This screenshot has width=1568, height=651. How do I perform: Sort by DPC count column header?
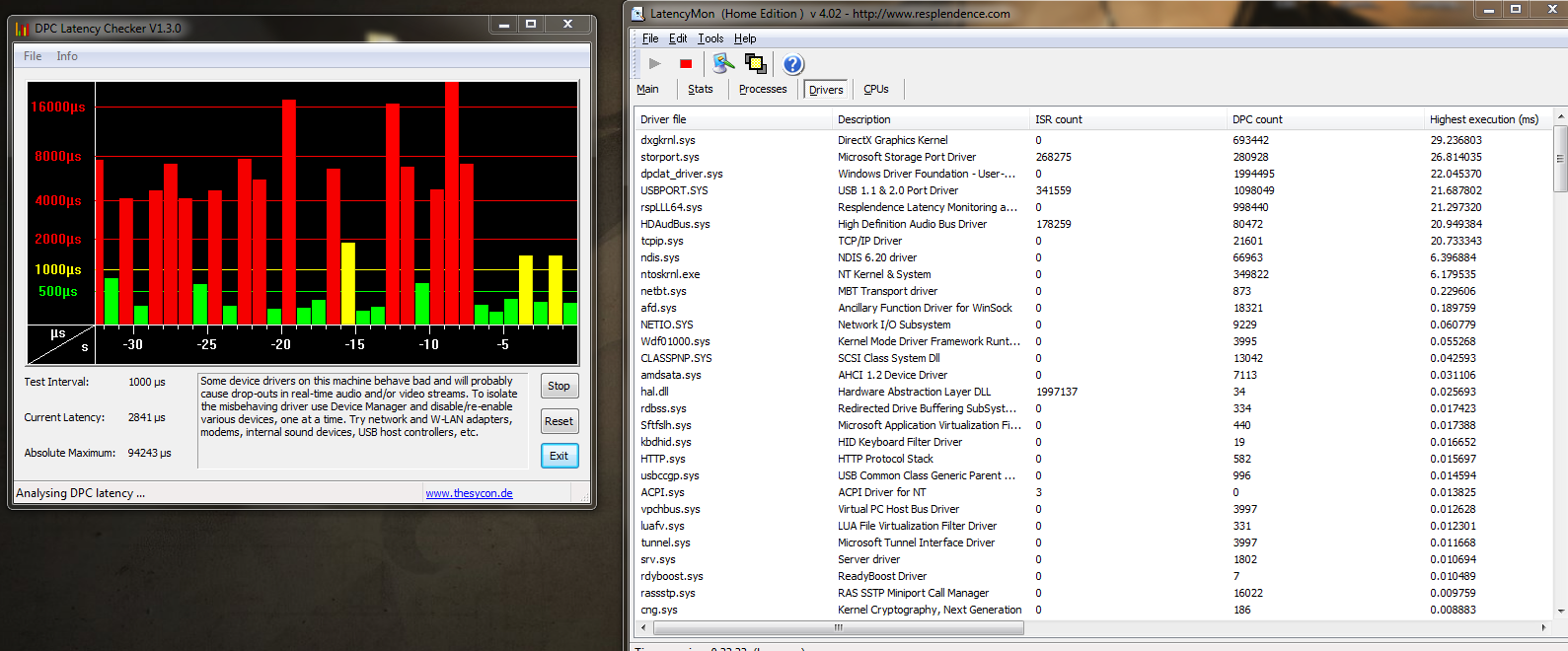click(1325, 119)
